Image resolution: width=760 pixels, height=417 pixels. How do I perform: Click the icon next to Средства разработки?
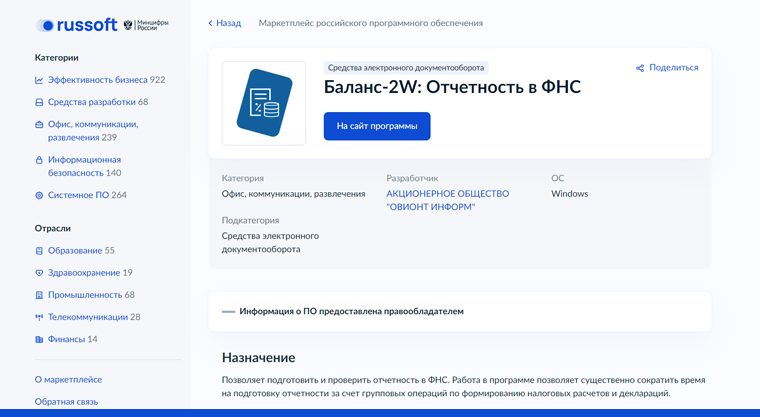click(39, 102)
